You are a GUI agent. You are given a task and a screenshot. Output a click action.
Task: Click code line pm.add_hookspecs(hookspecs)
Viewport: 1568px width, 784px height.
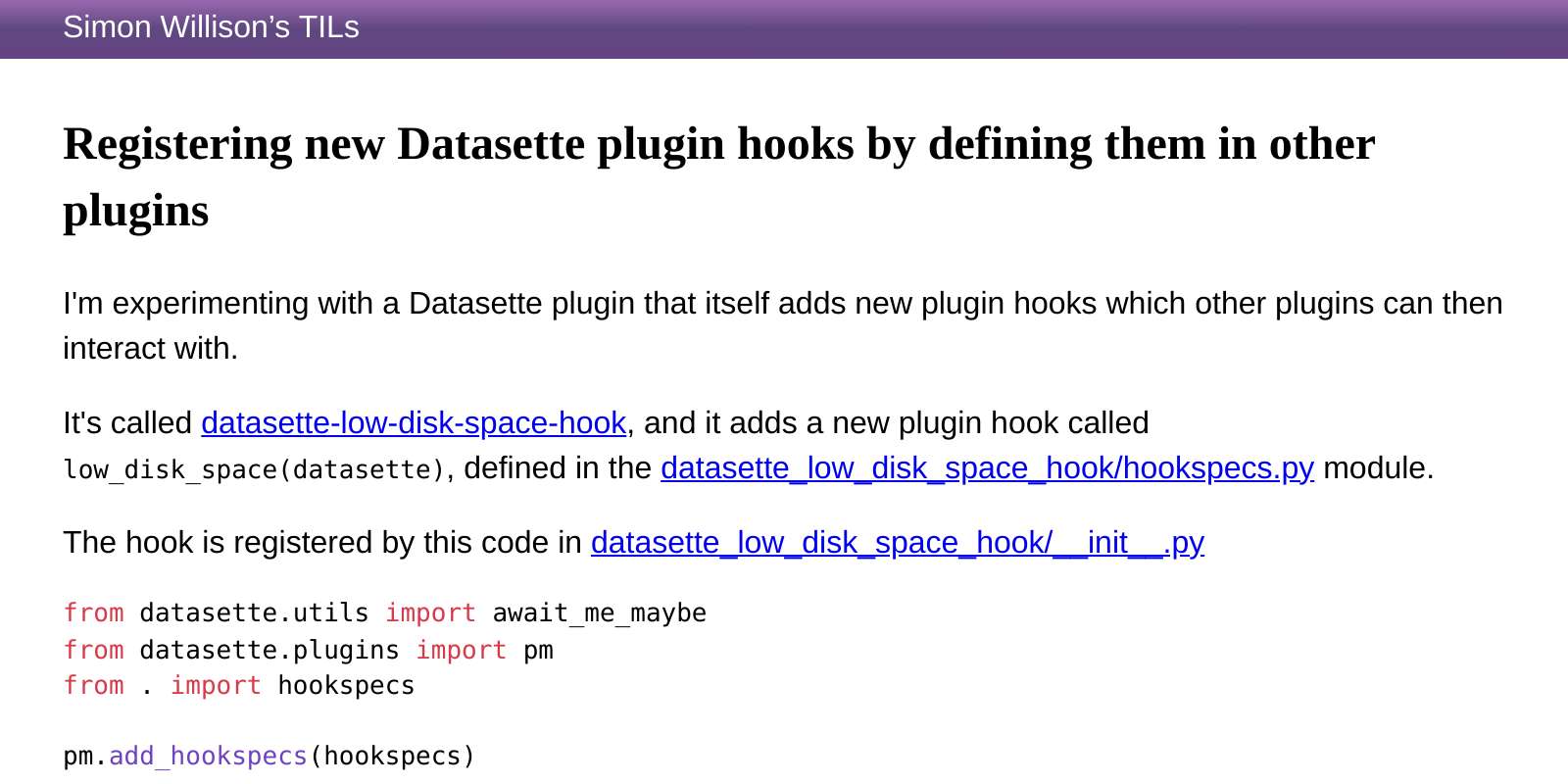[x=269, y=756]
